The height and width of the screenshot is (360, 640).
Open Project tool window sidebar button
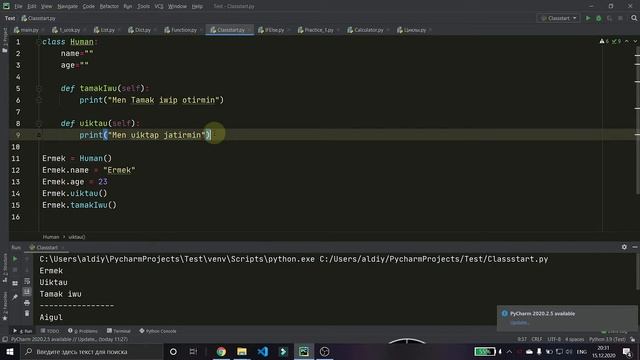4,40
